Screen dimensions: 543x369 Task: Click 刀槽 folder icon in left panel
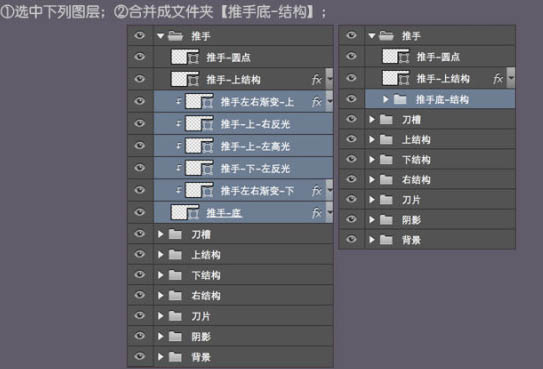pyautogui.click(x=175, y=235)
